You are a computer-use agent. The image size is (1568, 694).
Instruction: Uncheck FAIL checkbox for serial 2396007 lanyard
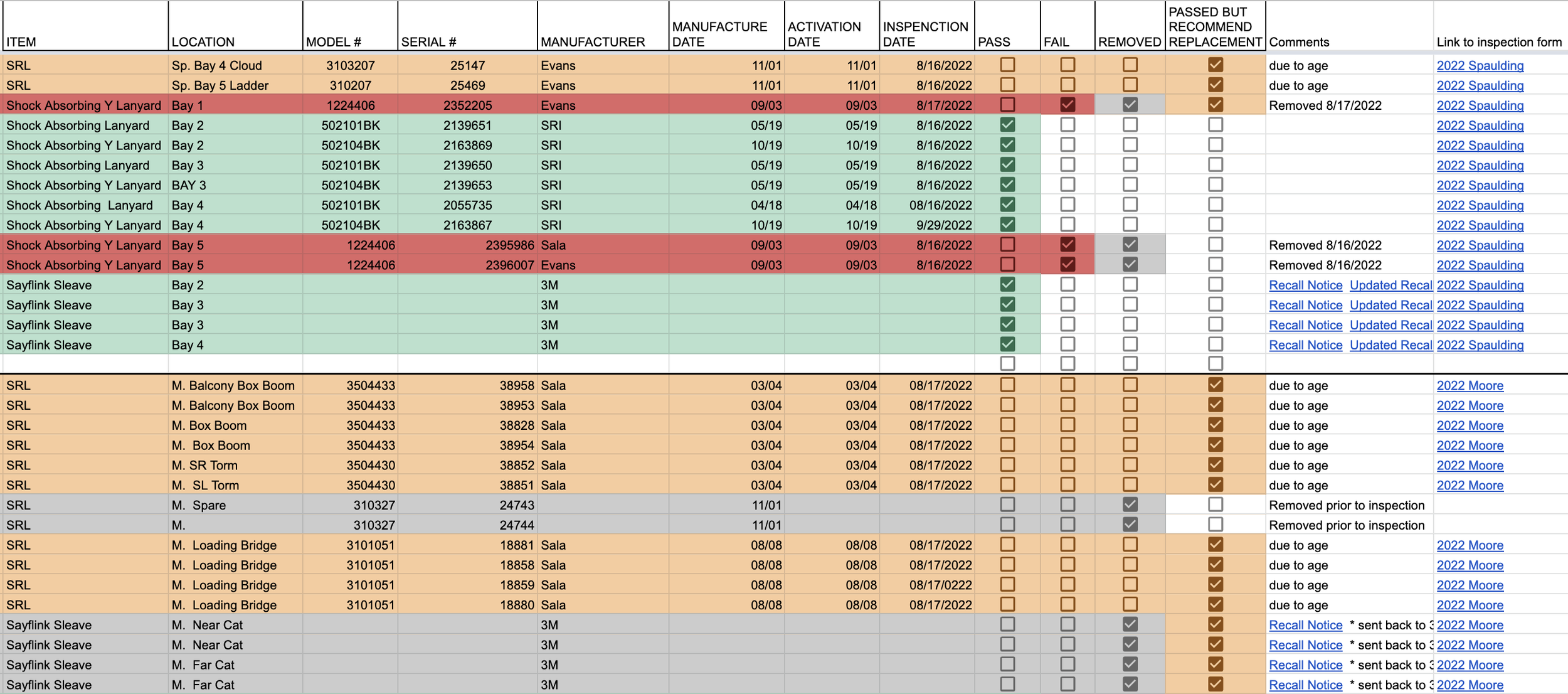pyautogui.click(x=1067, y=265)
